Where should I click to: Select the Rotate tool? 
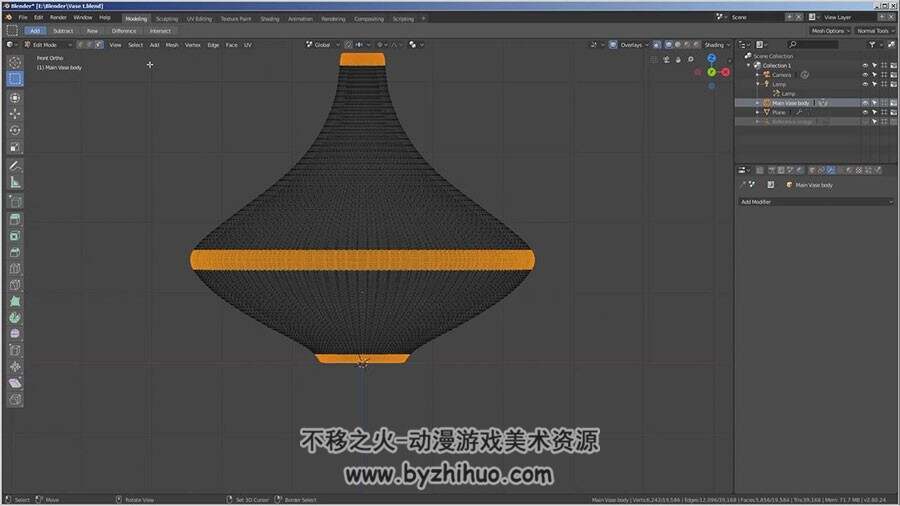[15, 131]
